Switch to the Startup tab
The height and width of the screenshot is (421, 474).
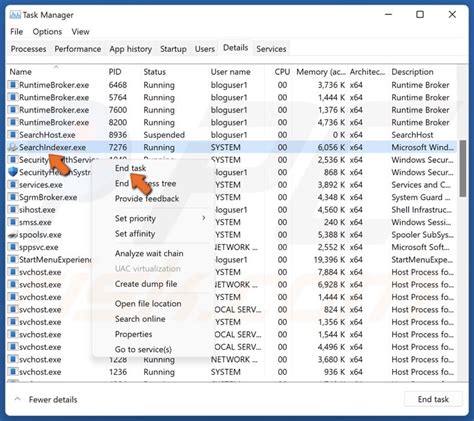(x=173, y=49)
